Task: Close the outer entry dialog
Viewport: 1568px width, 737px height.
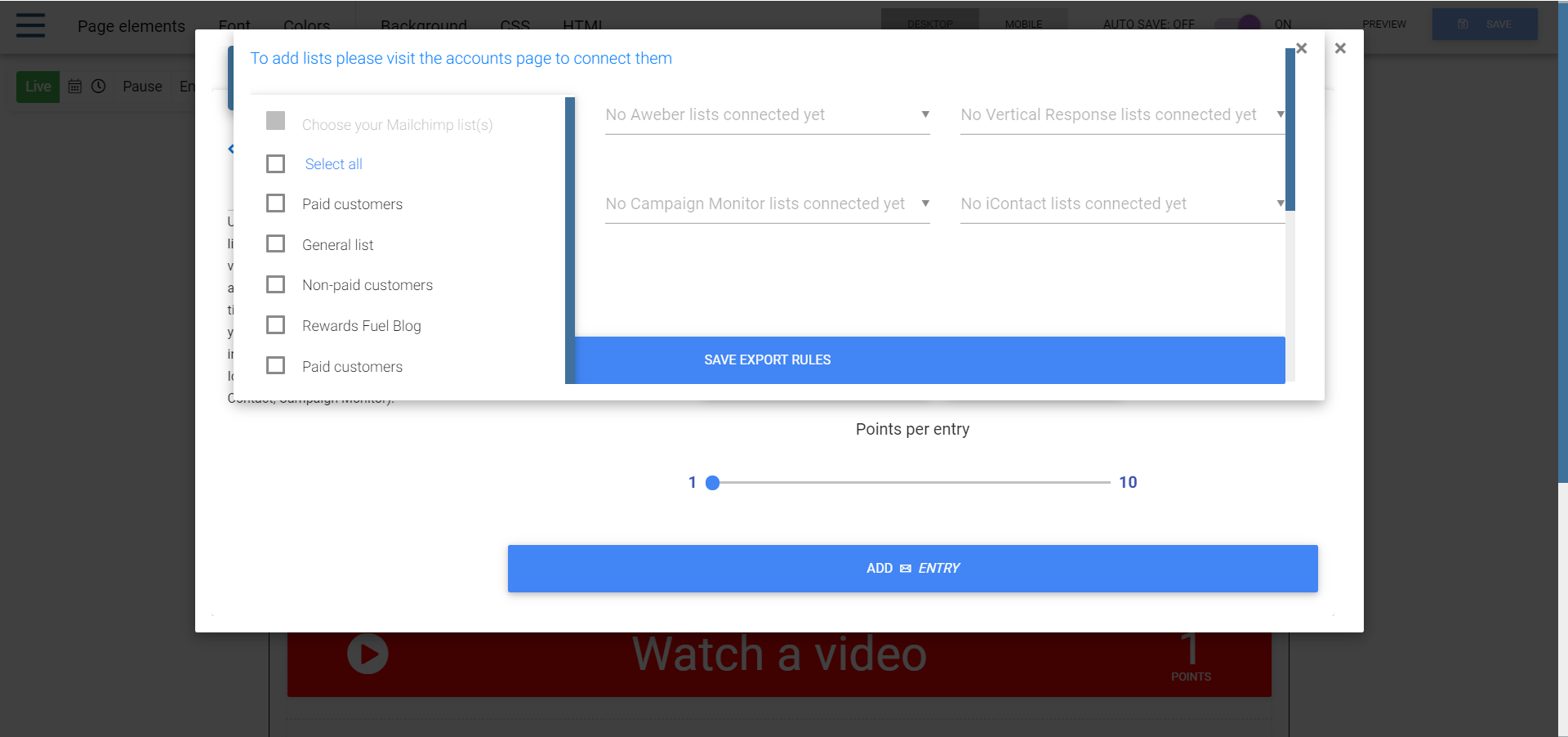Action: pyautogui.click(x=1340, y=48)
